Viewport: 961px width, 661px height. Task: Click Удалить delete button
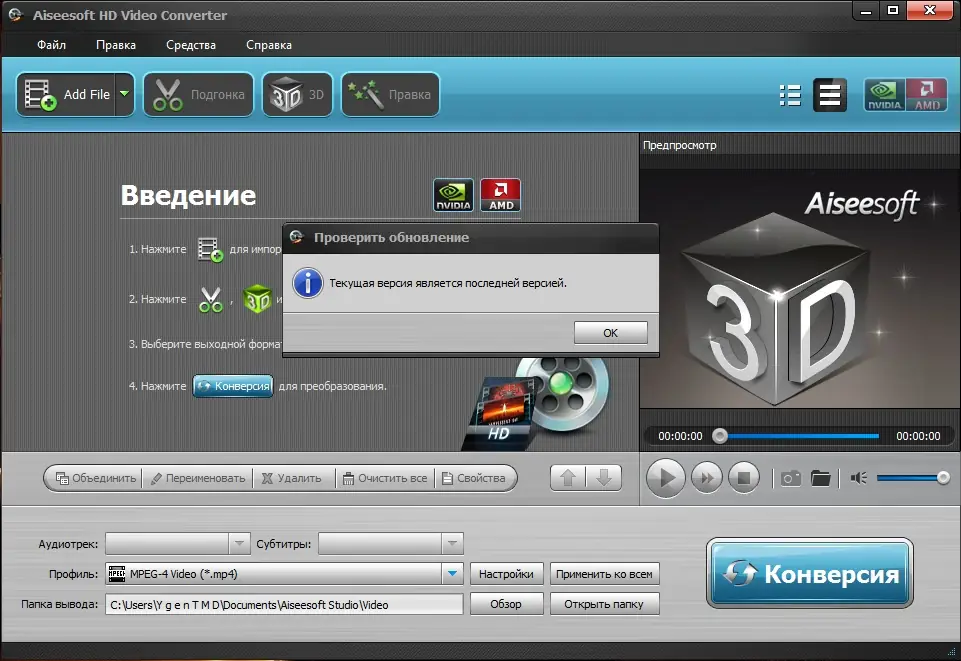292,478
